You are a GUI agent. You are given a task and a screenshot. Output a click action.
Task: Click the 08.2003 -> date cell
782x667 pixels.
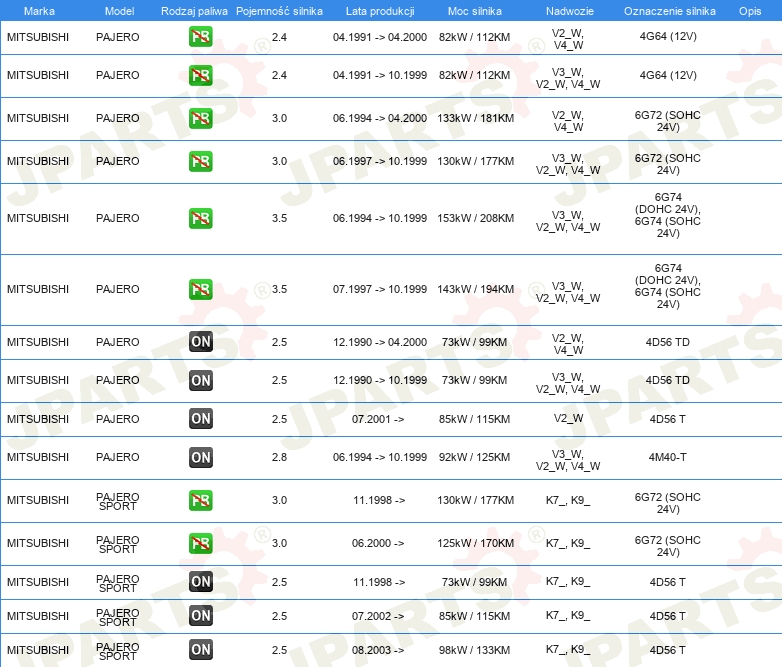(x=378, y=650)
